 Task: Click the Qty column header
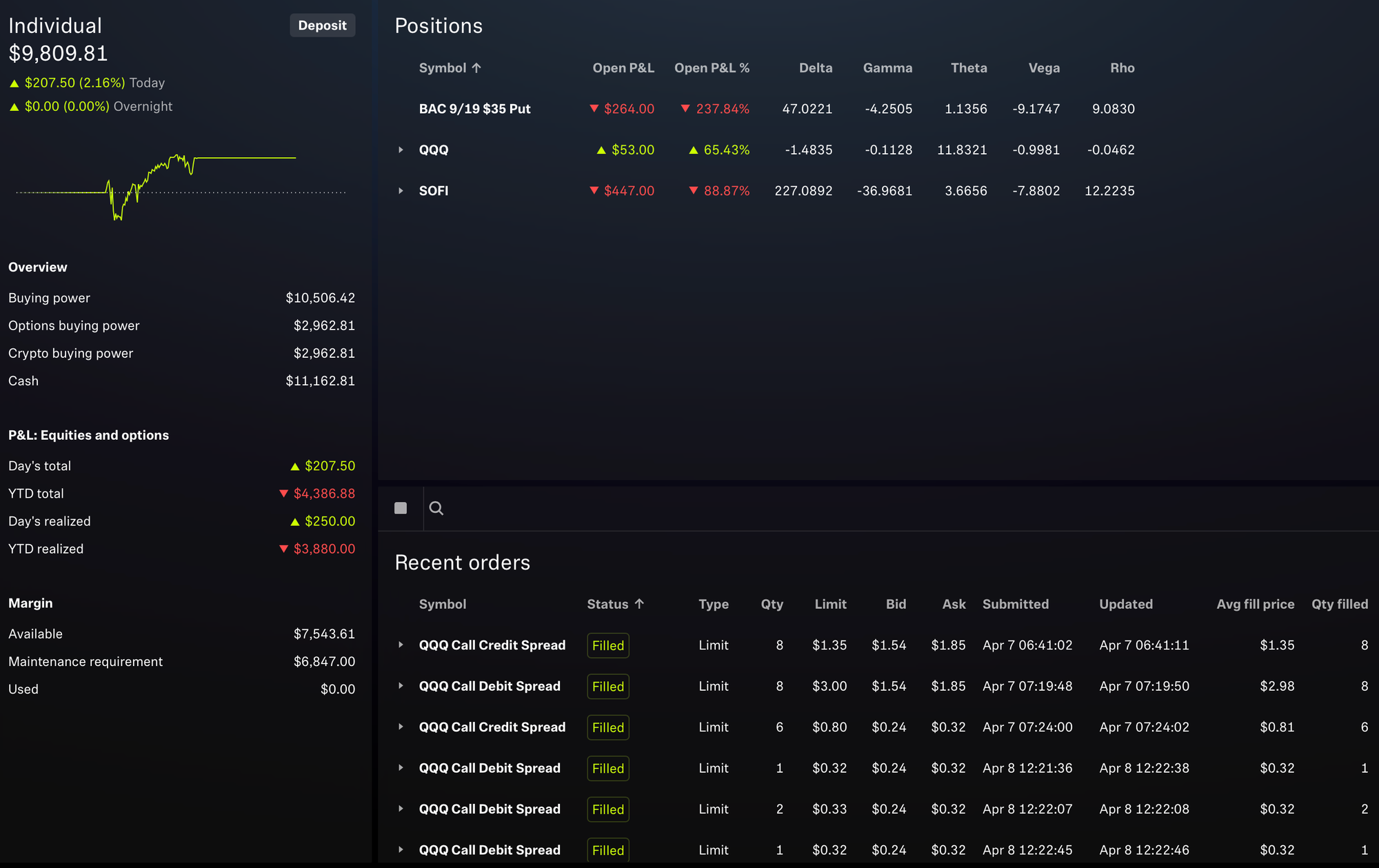772,604
